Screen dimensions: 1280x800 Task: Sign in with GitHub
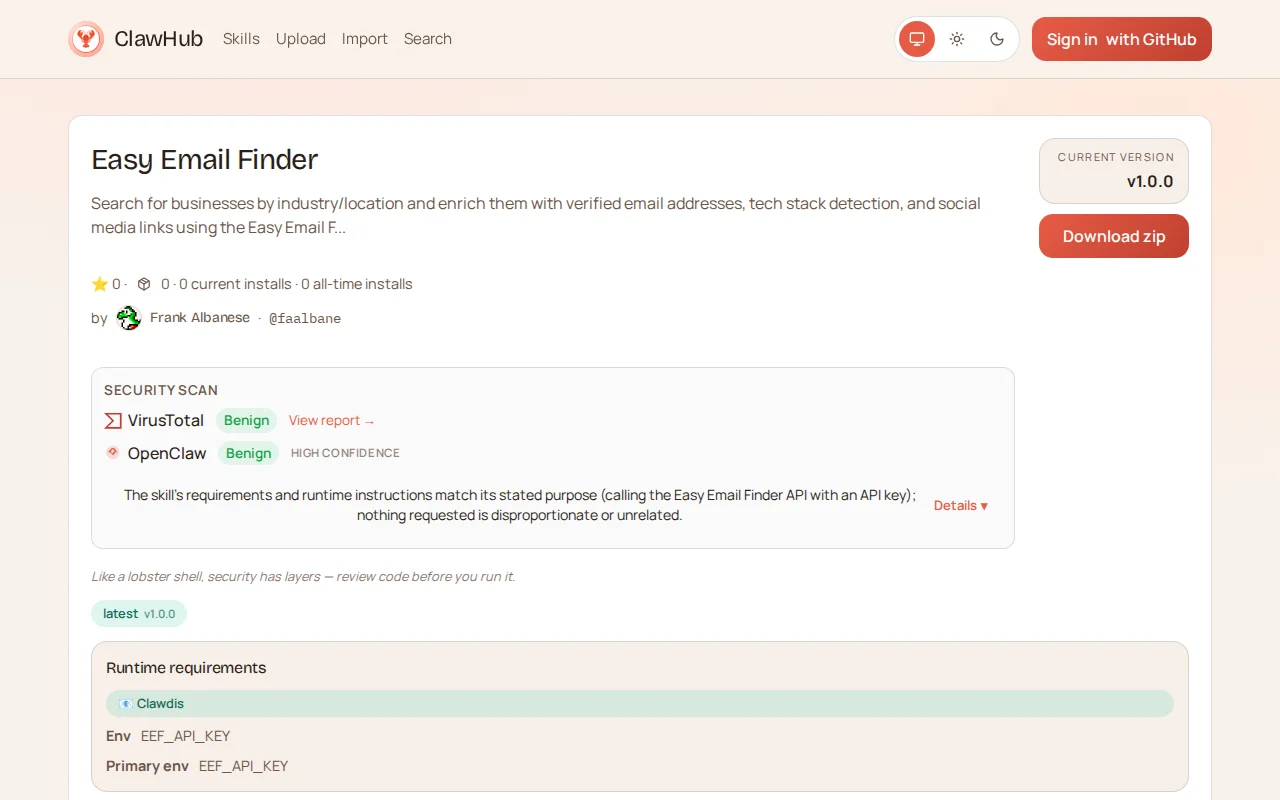click(x=1122, y=39)
